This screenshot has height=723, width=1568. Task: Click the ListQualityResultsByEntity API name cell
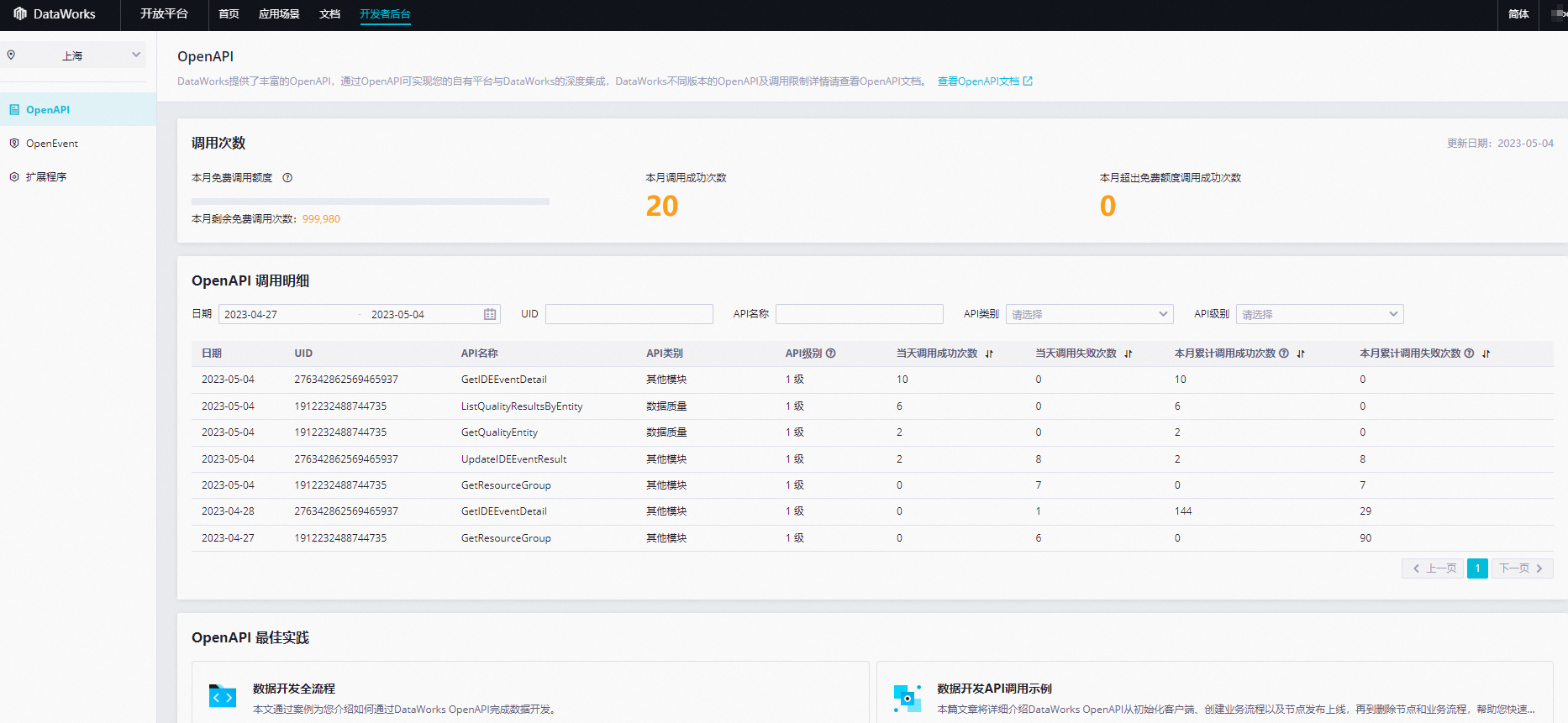(522, 406)
